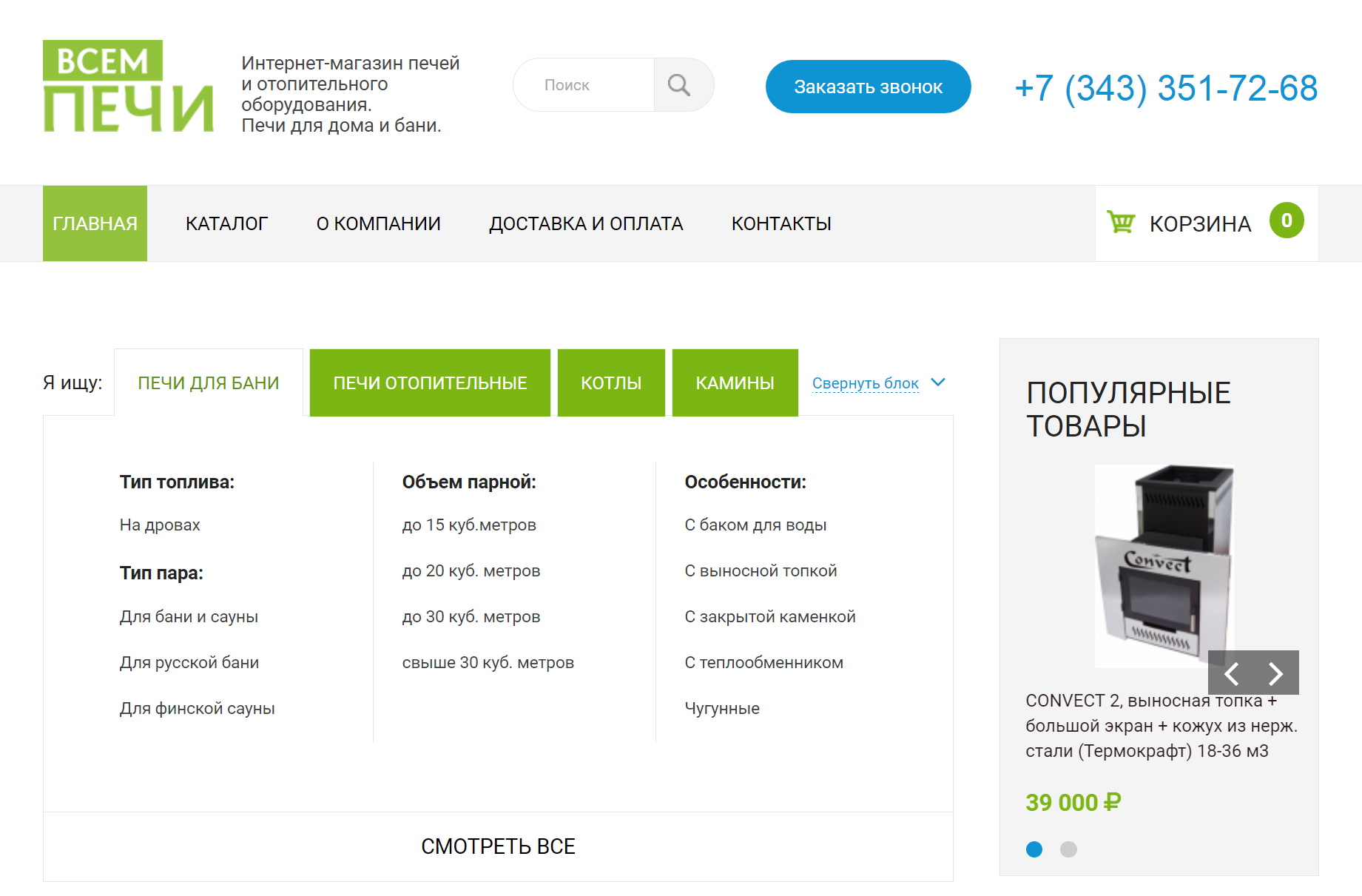1362x896 pixels.
Task: Focus the Поиск search field
Action: pyautogui.click(x=584, y=85)
